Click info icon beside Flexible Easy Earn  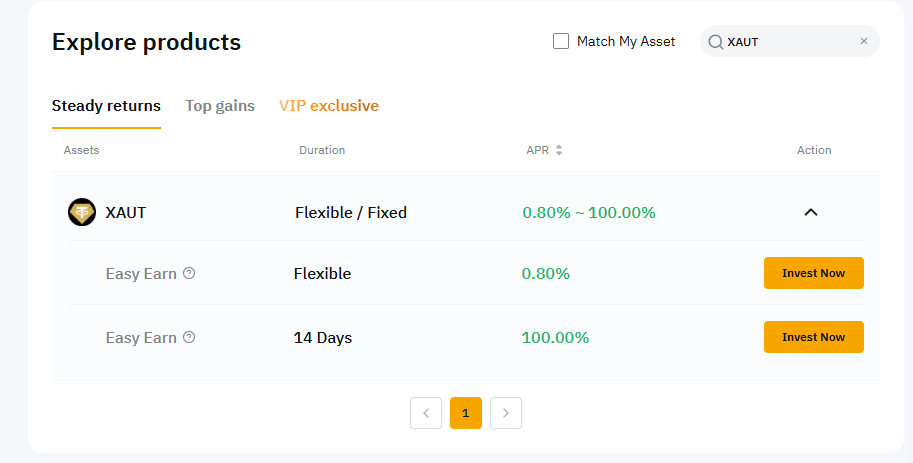pyautogui.click(x=190, y=273)
